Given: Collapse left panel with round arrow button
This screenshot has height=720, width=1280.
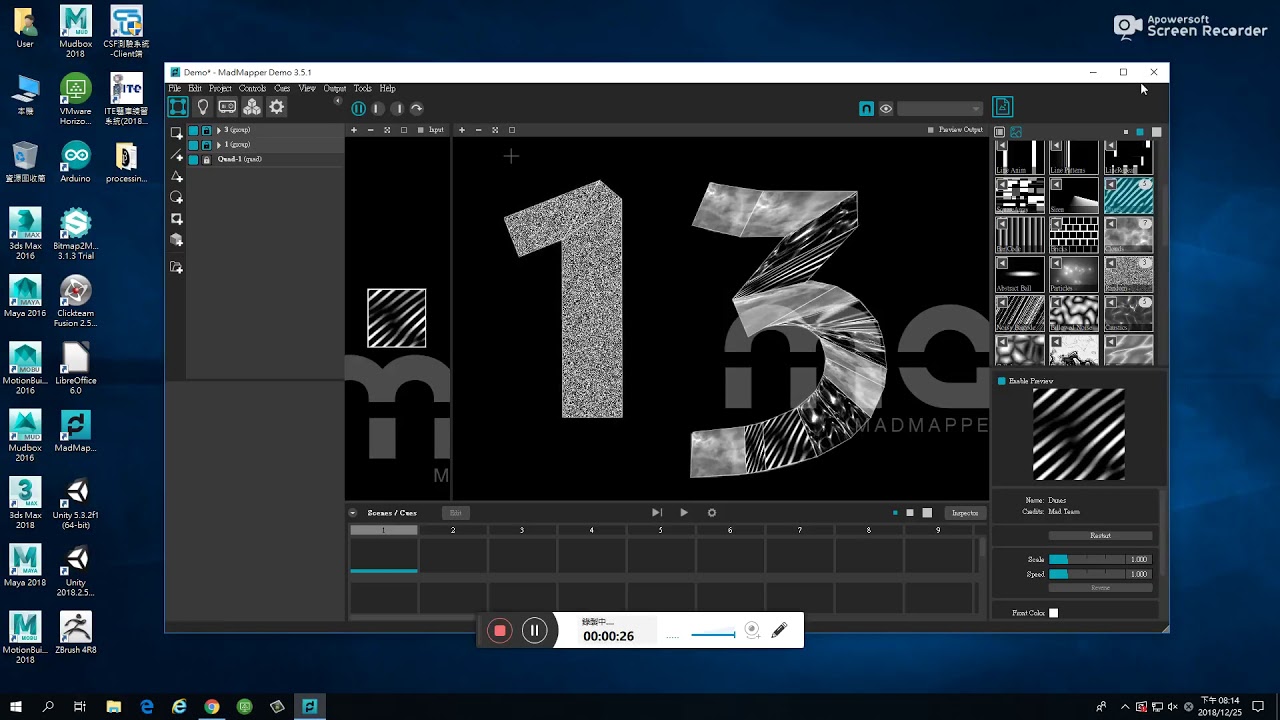Looking at the screenshot, I should [x=338, y=101].
